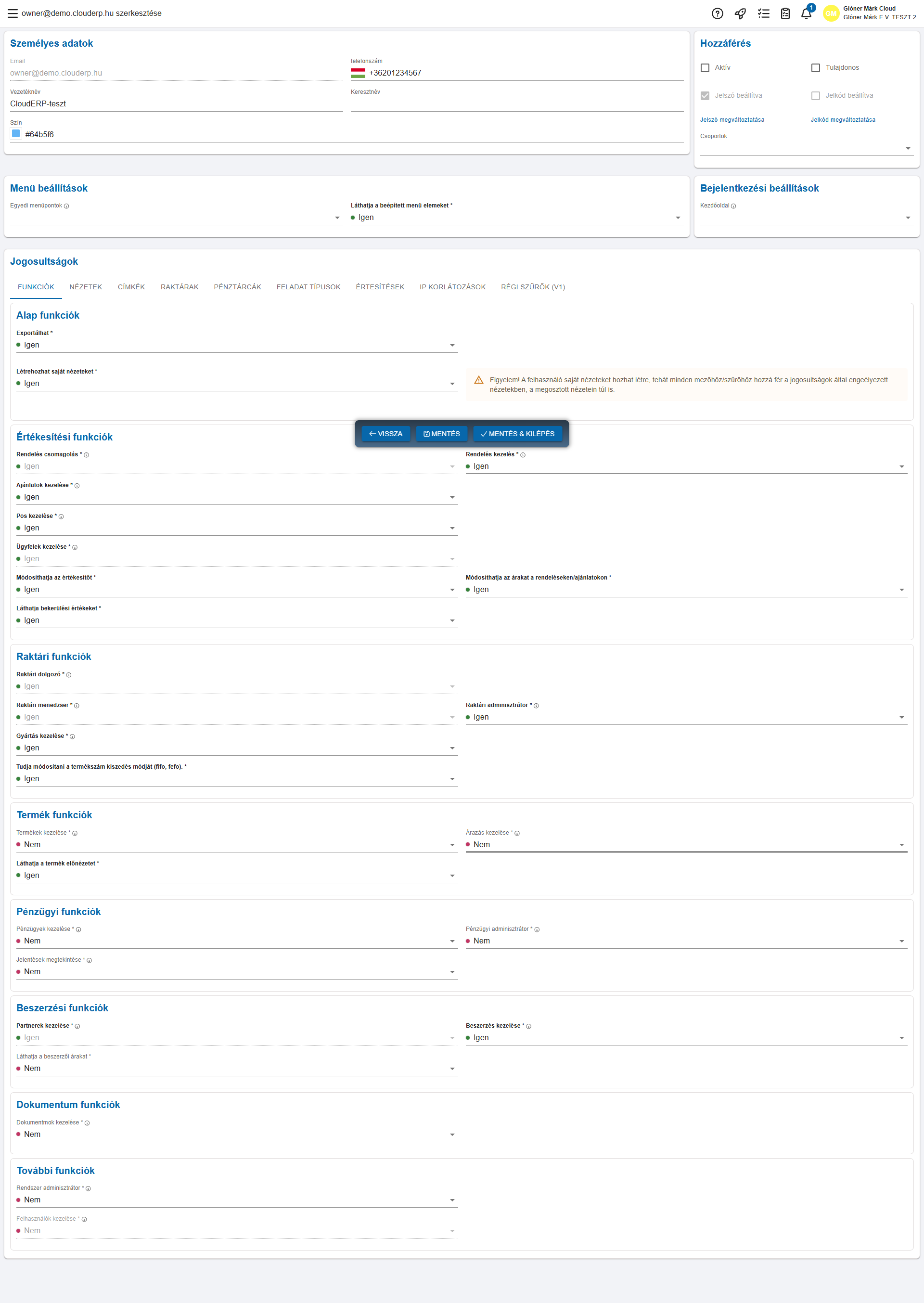Viewport: 924px width, 1303px height.
Task: Toggle the Jelkód beállítva checkbox
Action: point(815,96)
